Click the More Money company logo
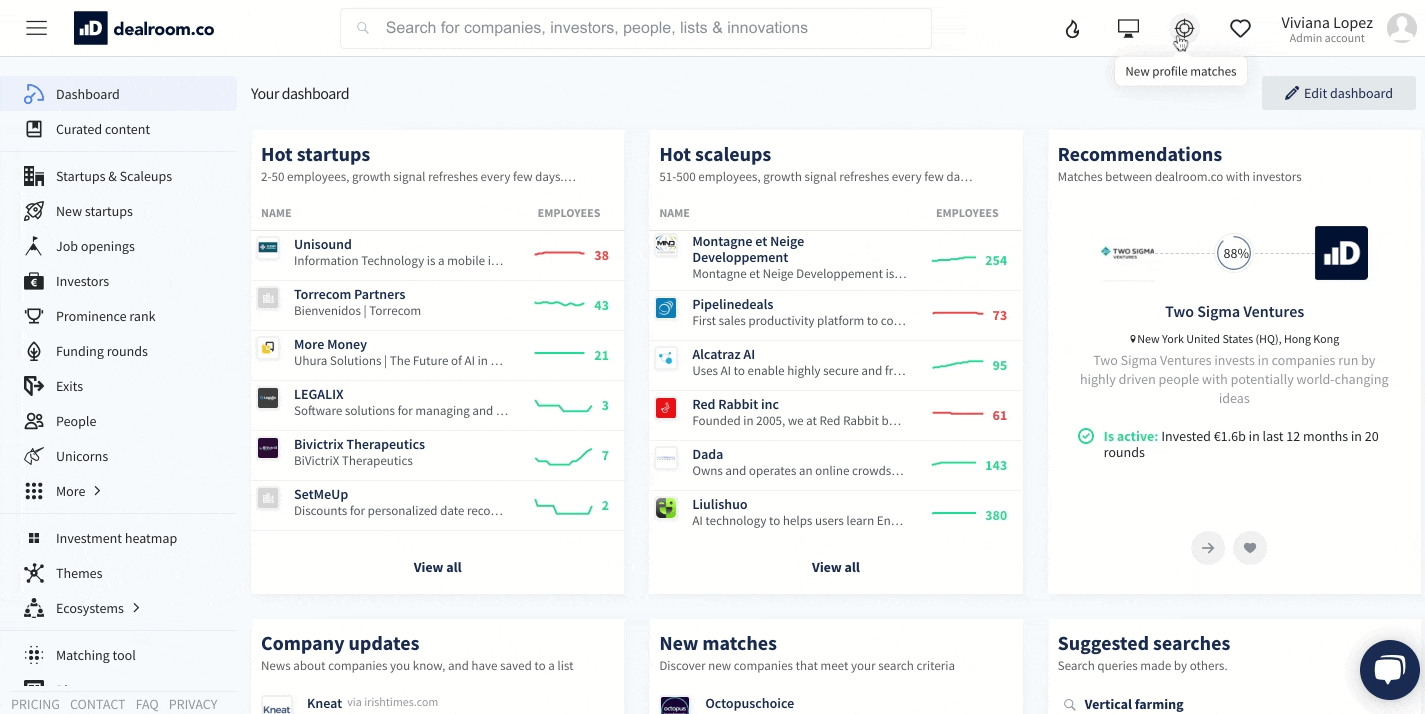Screen dimensions: 1425x714 (268, 347)
